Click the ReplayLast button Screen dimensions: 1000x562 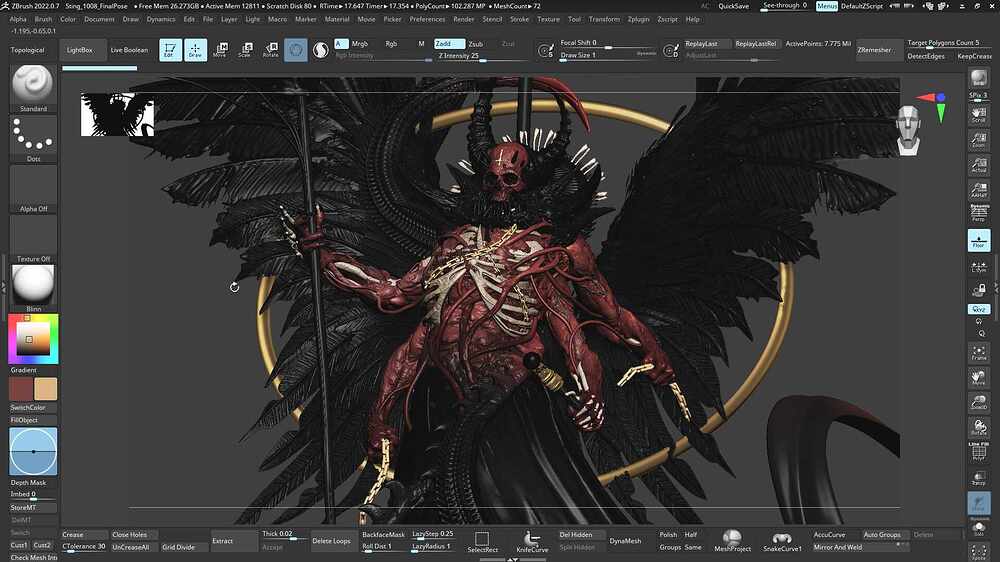point(706,44)
